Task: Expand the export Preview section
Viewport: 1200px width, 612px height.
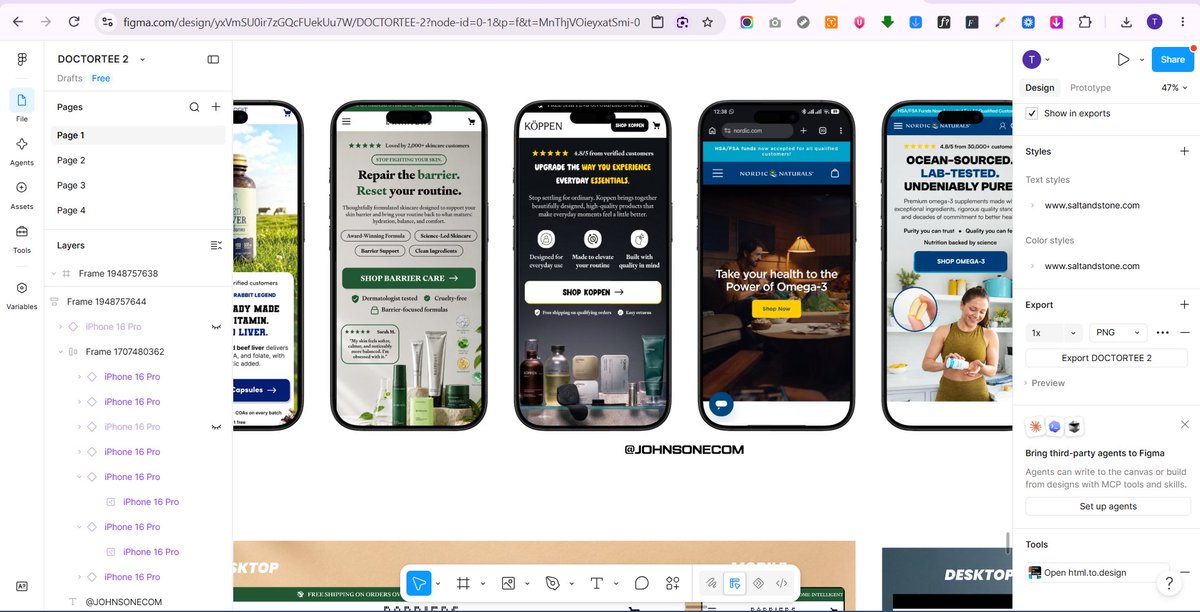Action: (1045, 383)
